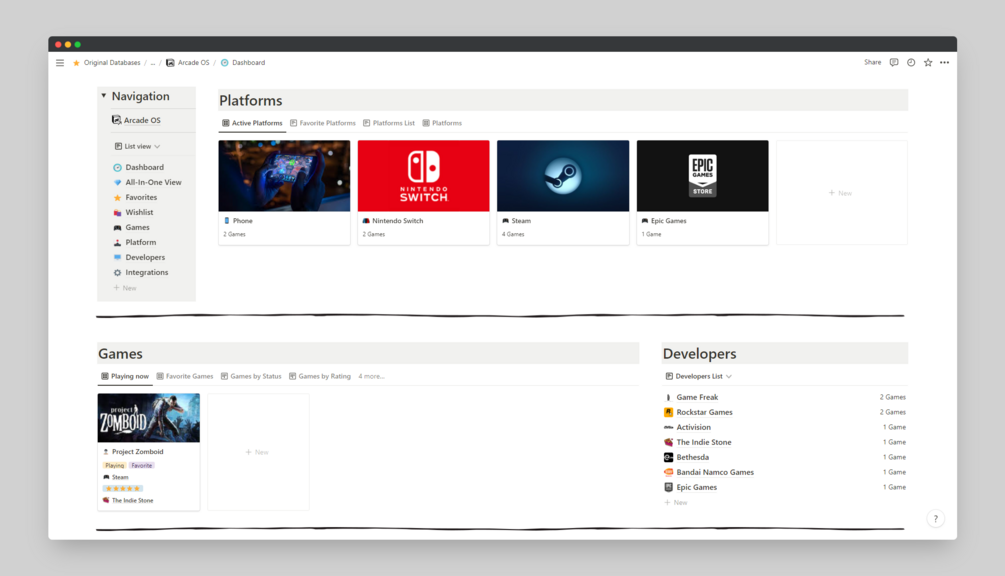Add new game card
This screenshot has height=576, width=1005.
click(258, 452)
